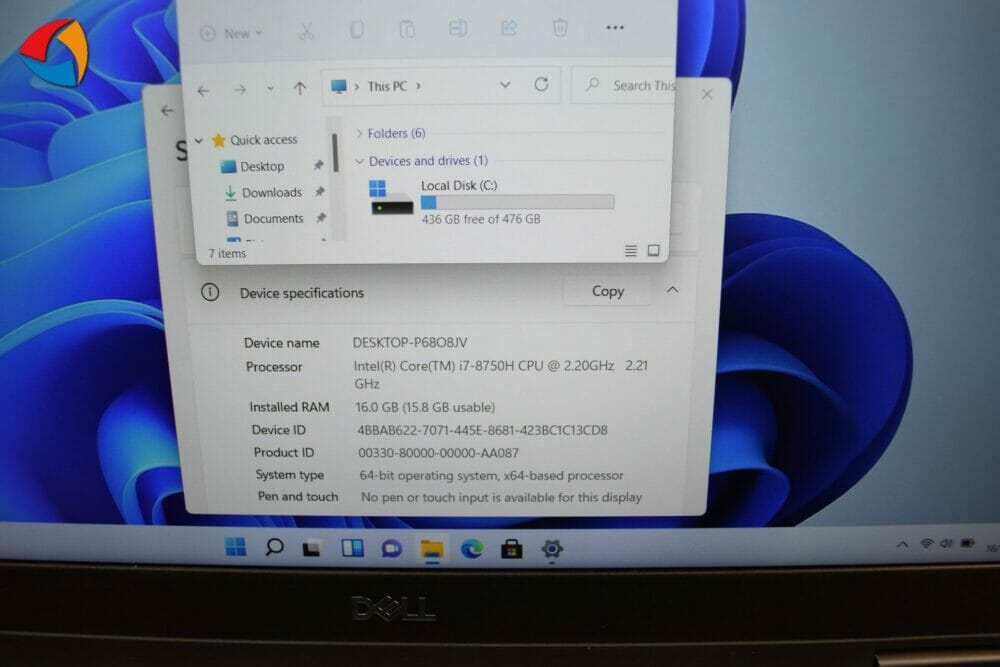Viewport: 1000px width, 667px height.
Task: Select the Intel Core i7-8750H processor text
Action: pyautogui.click(x=501, y=374)
